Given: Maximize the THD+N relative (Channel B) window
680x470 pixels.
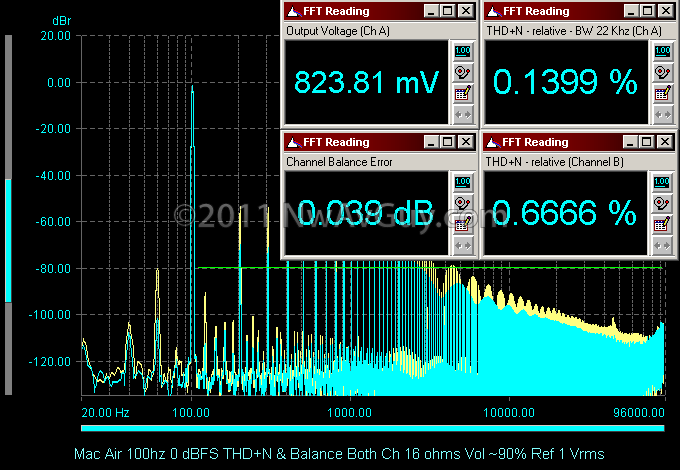Looking at the screenshot, I should point(647,142).
